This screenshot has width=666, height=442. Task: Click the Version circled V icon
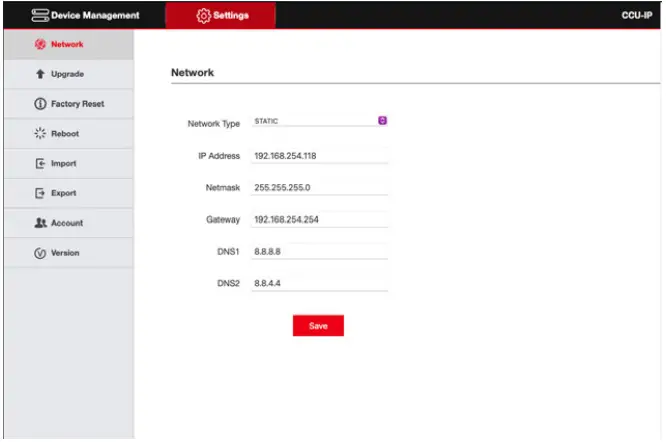40,253
